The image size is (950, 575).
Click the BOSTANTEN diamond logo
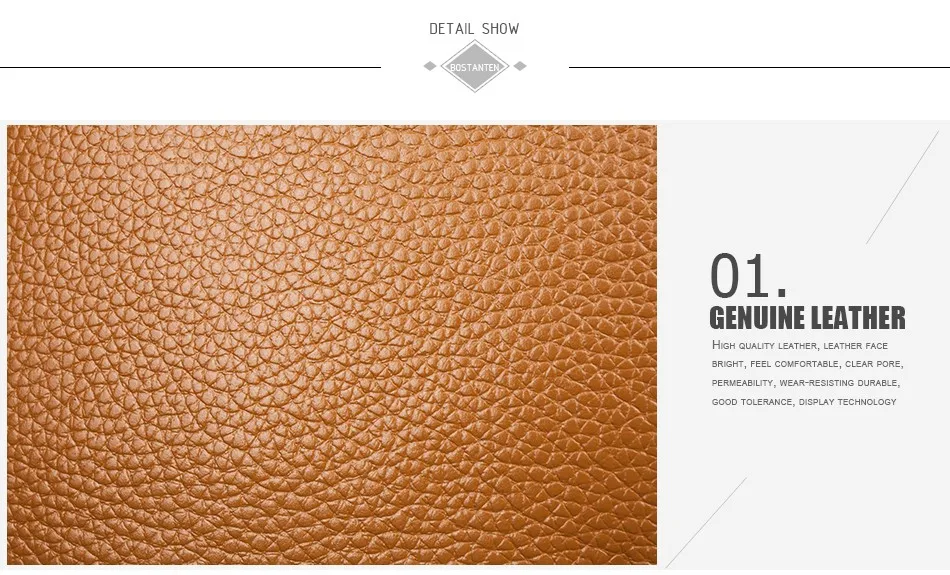[x=474, y=67]
